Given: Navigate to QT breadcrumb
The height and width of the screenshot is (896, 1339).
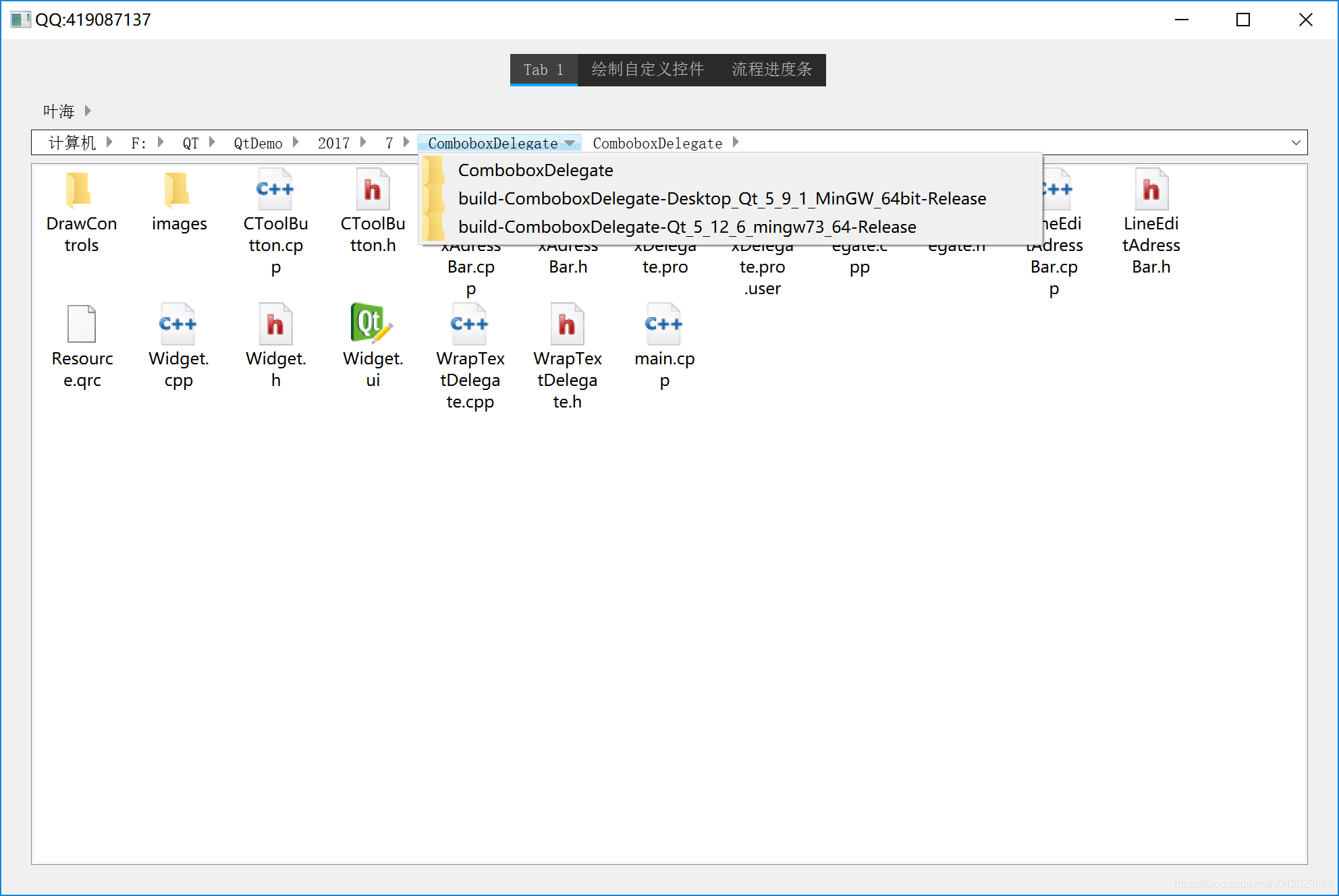Looking at the screenshot, I should click(190, 143).
